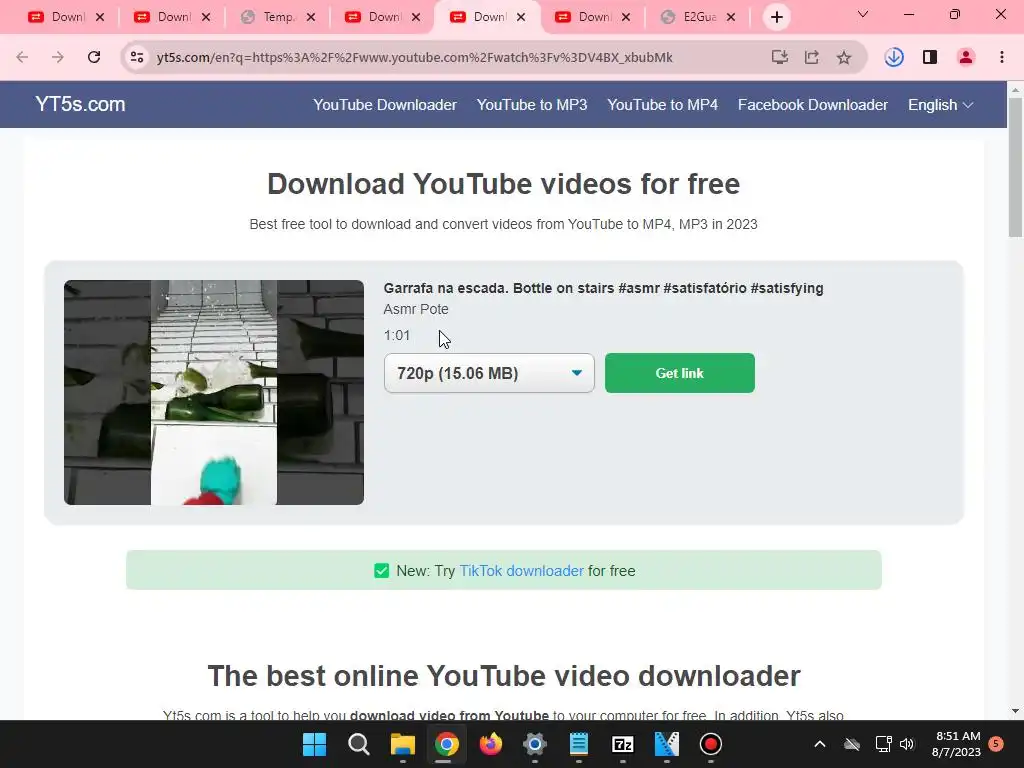The height and width of the screenshot is (768, 1024).
Task: Switch to the Temp tab
Action: tap(268, 17)
